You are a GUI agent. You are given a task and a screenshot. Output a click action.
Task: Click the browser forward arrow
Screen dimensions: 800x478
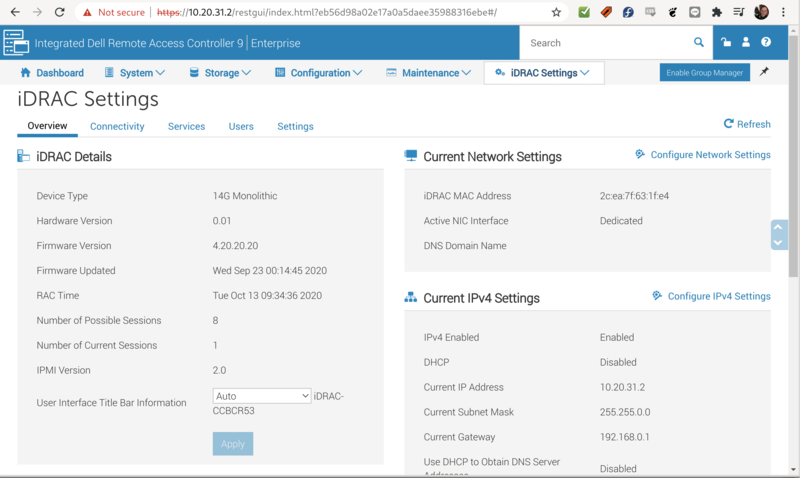[37, 12]
